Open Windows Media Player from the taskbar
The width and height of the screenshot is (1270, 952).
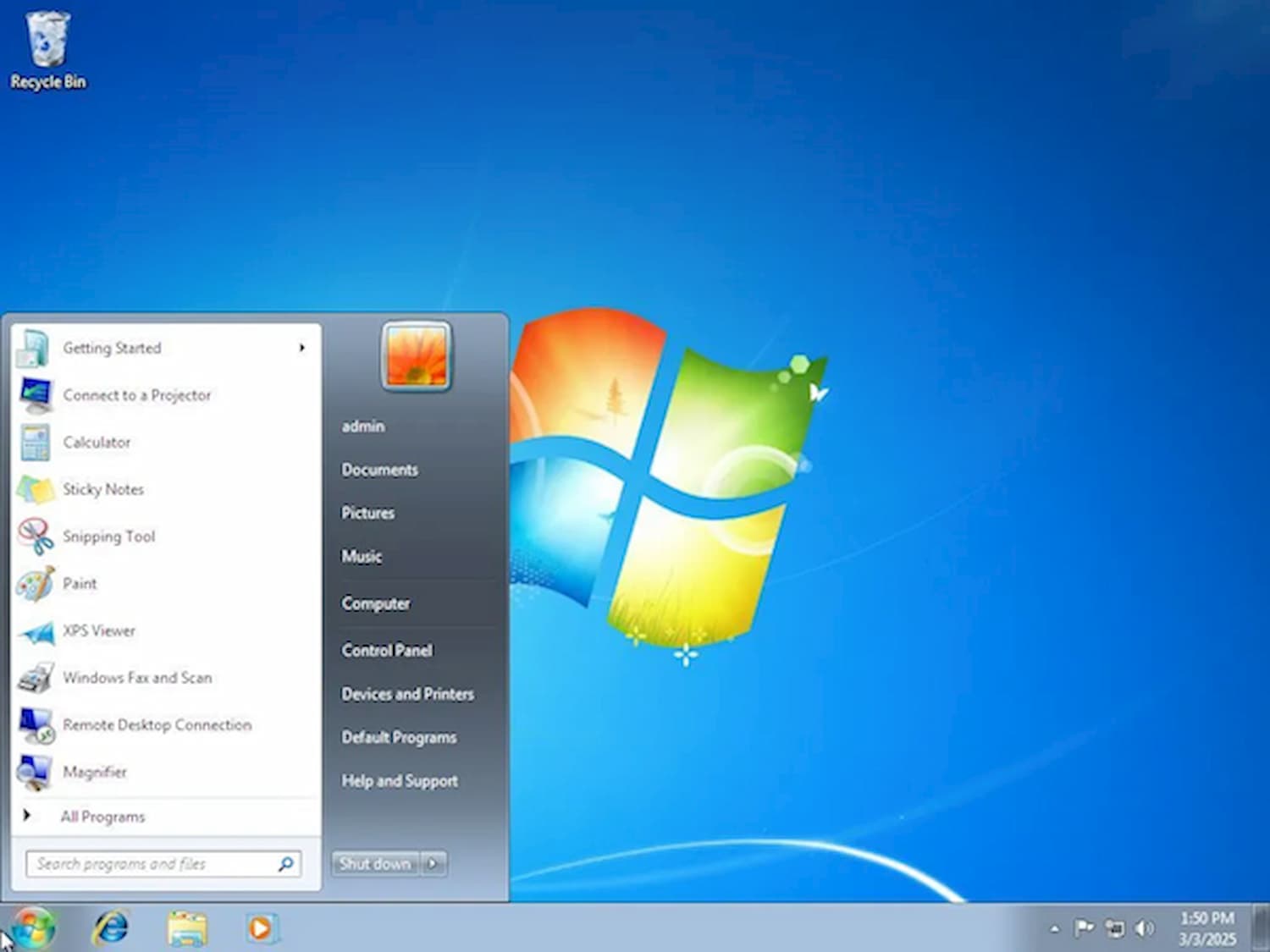tap(262, 927)
